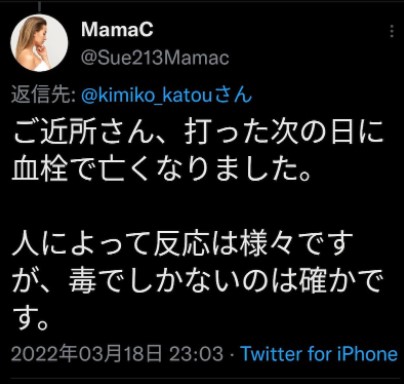Open the 2022年03月18日 date stamp
Screen dimensions: 404x384
(x=87, y=354)
